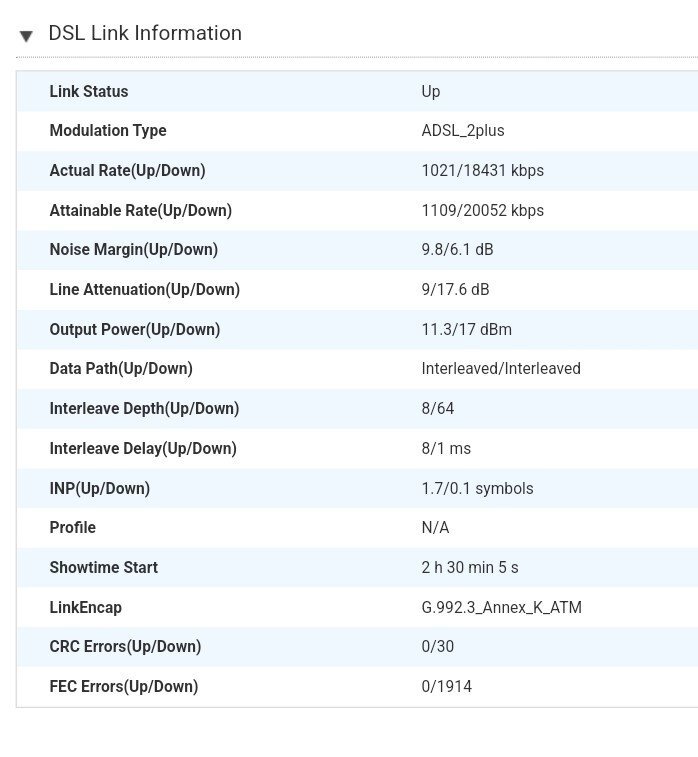
Task: Select the Line Attenuation(Up/Down) label
Action: click(x=145, y=290)
